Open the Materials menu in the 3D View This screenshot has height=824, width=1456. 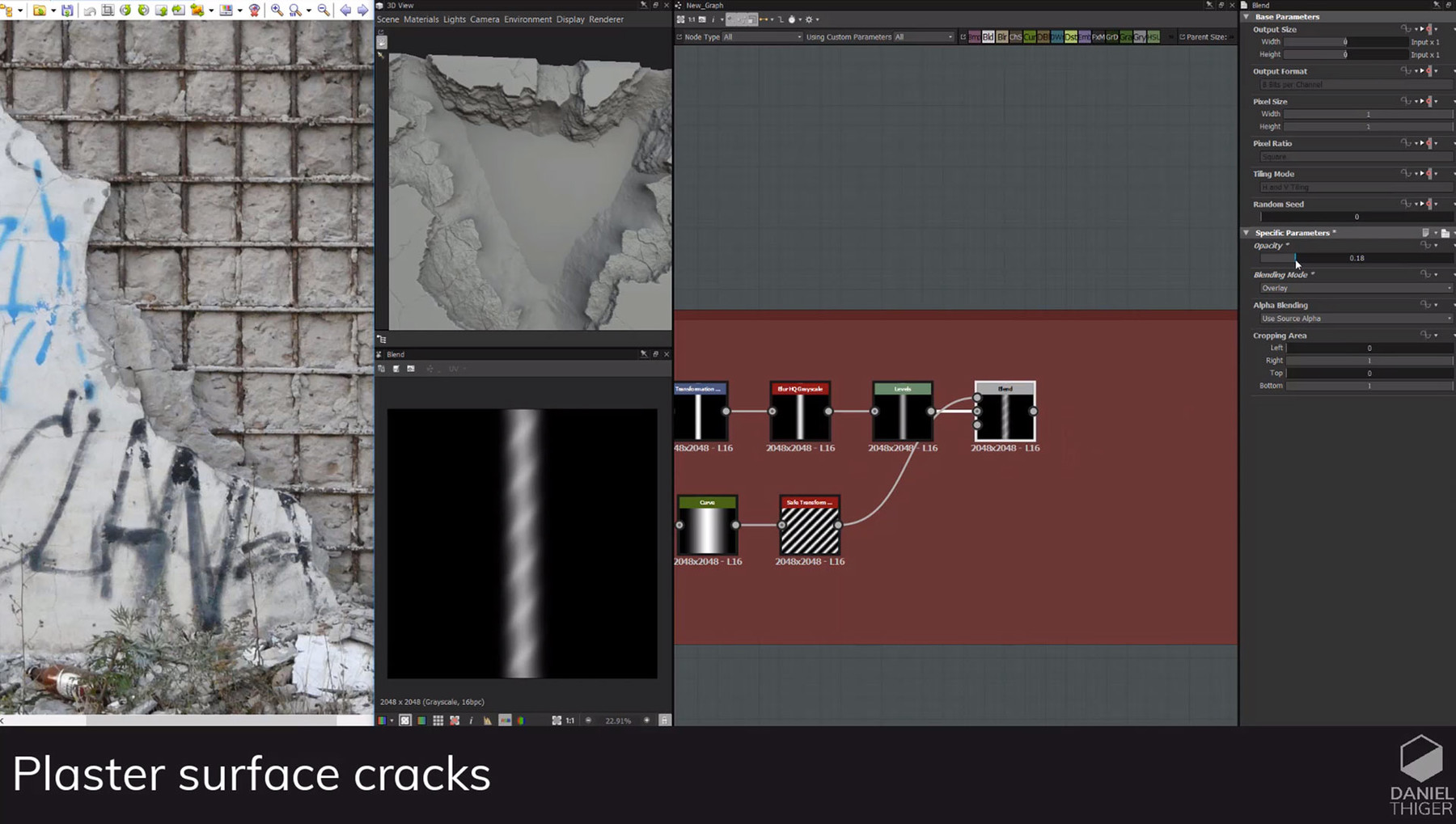tap(422, 19)
